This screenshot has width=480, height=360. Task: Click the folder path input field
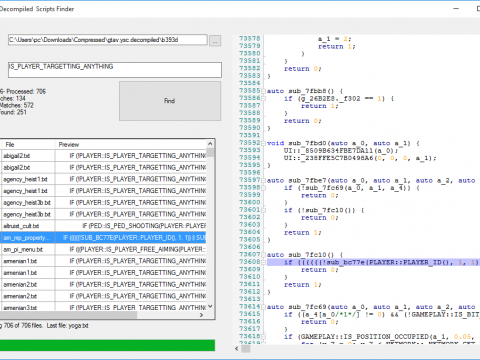[107, 40]
